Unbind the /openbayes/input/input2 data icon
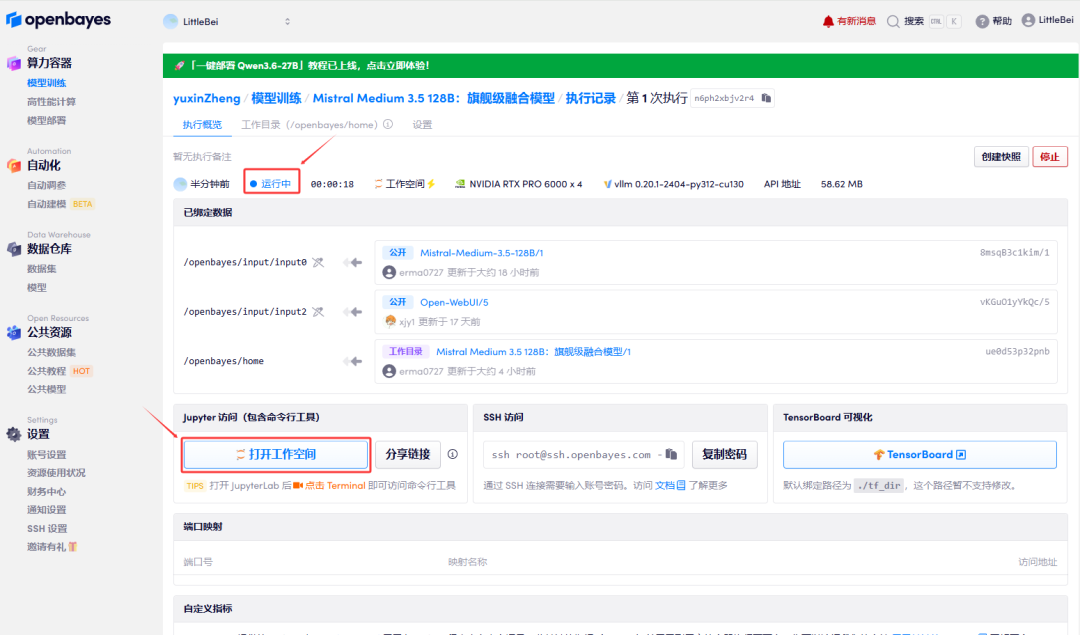The height and width of the screenshot is (635, 1080). click(318, 312)
